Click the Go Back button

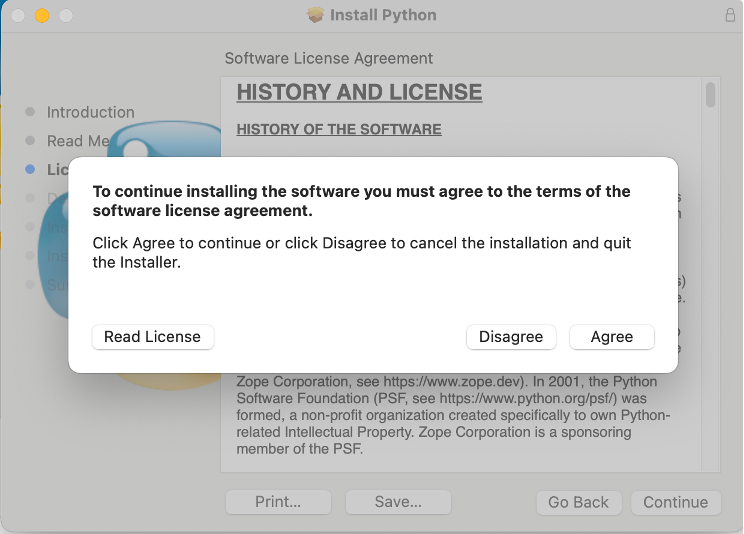578,502
